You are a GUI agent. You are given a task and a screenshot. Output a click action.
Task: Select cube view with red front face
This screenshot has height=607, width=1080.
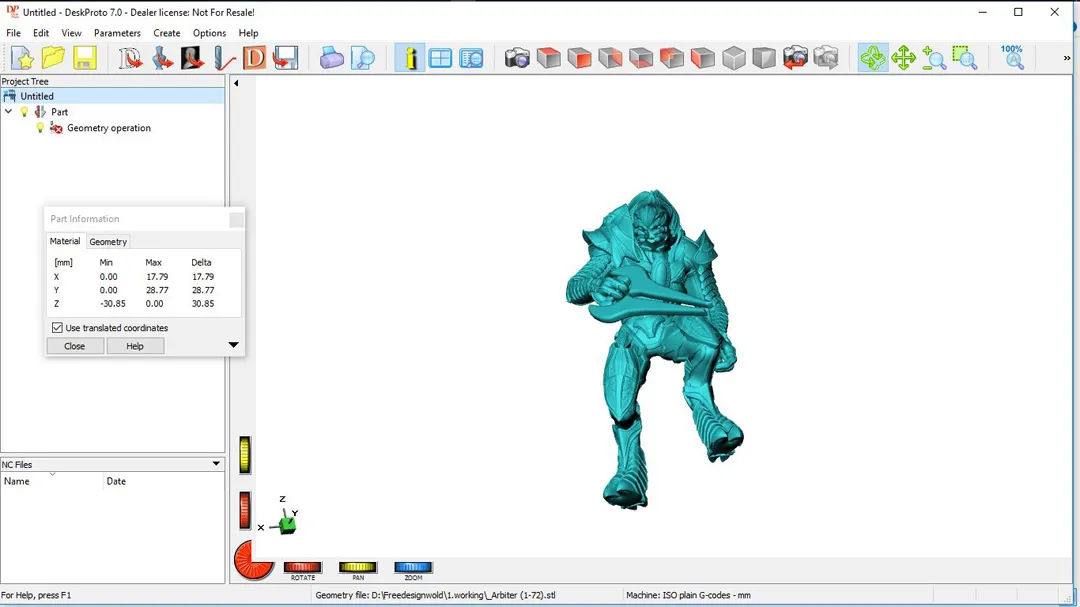(x=579, y=58)
